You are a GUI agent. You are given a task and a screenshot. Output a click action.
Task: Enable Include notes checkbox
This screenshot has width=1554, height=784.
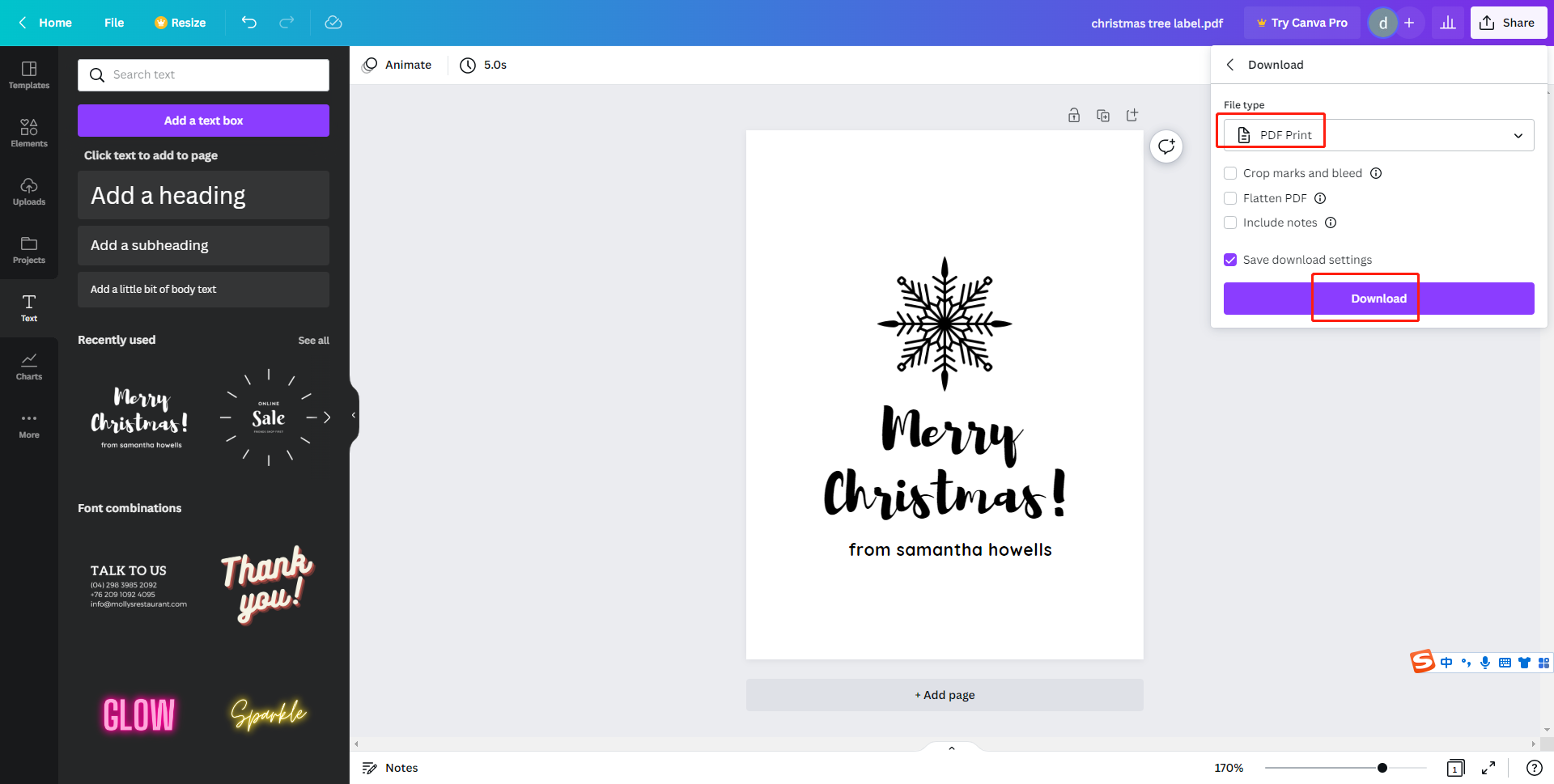[x=1230, y=222]
